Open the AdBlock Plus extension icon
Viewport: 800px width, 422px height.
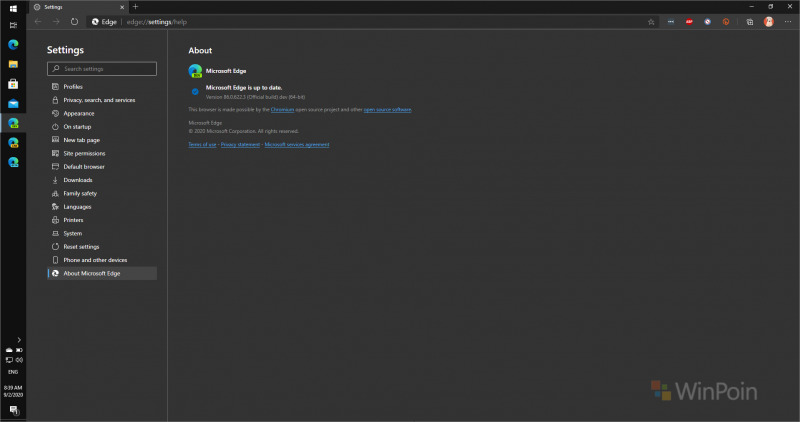pyautogui.click(x=689, y=22)
